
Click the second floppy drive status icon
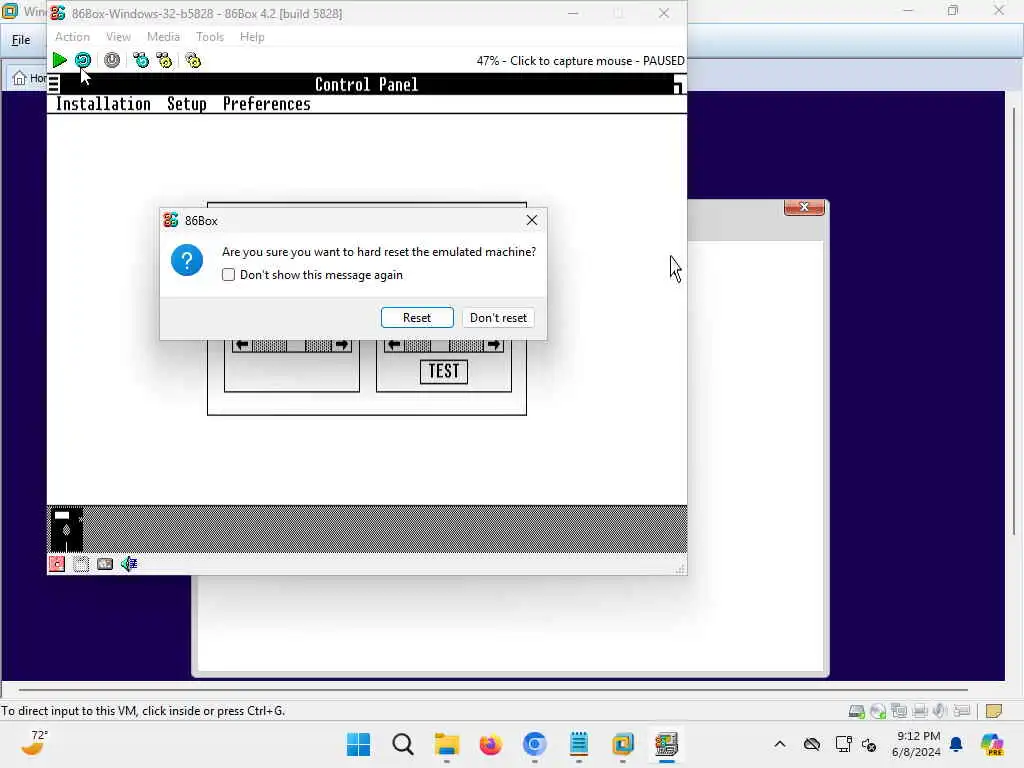[81, 564]
